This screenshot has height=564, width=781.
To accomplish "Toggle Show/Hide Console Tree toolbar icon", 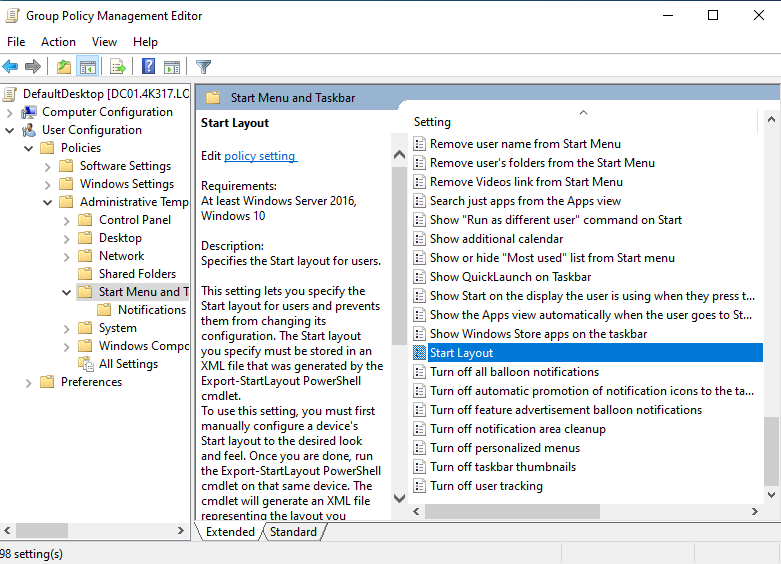I will [88, 67].
